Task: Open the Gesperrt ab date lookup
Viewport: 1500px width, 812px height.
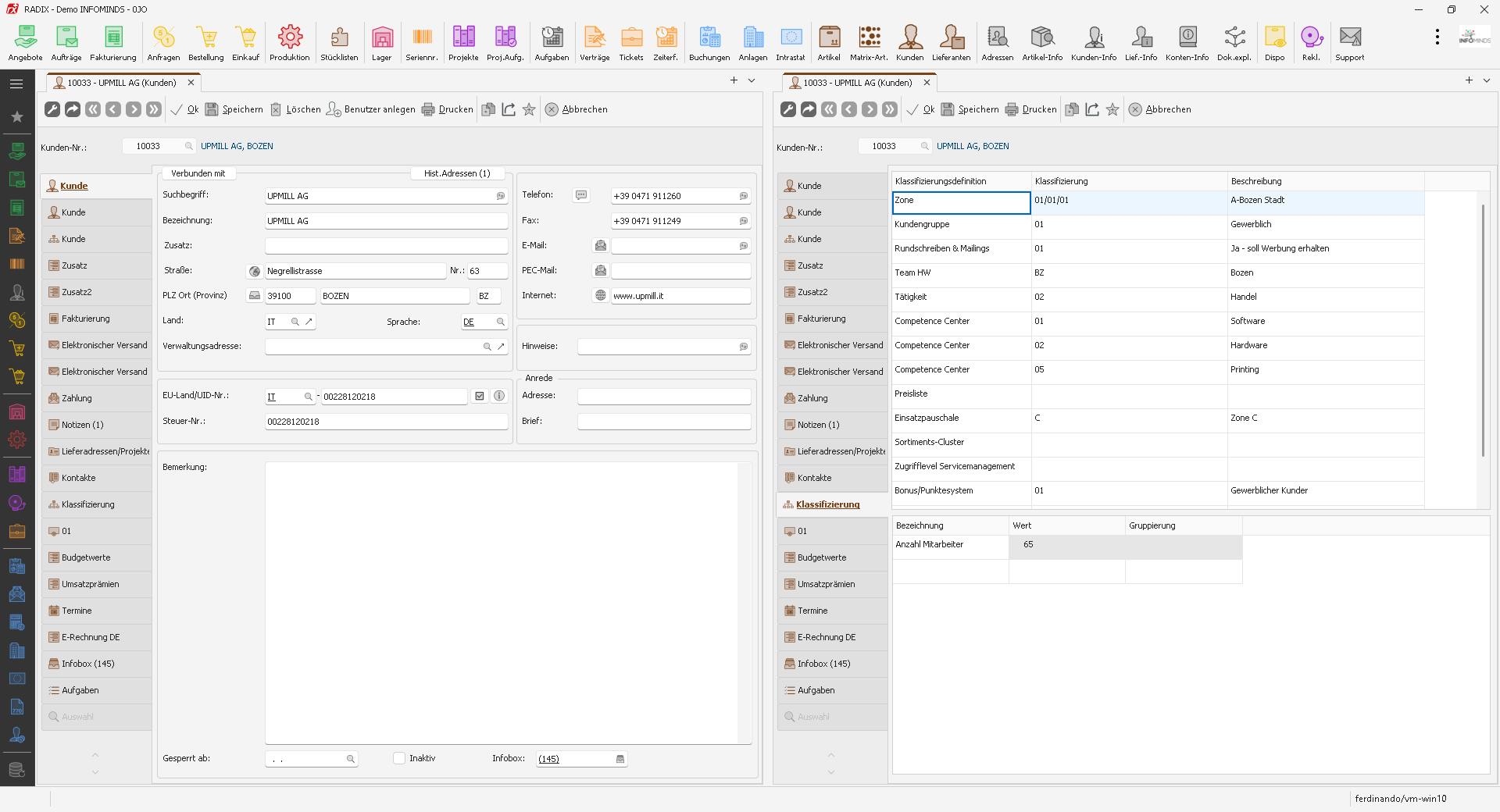Action: (x=351, y=759)
